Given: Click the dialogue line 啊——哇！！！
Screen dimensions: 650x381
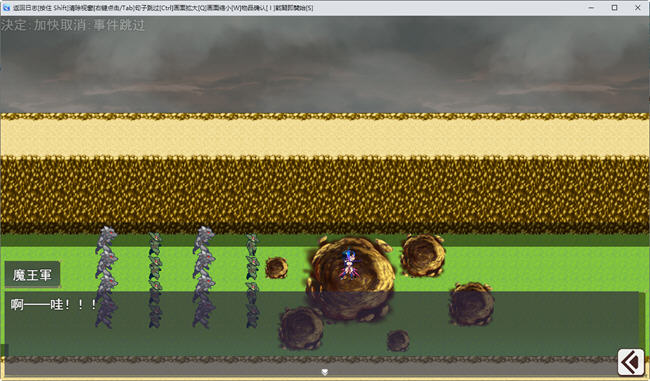Looking at the screenshot, I should pos(53,305).
